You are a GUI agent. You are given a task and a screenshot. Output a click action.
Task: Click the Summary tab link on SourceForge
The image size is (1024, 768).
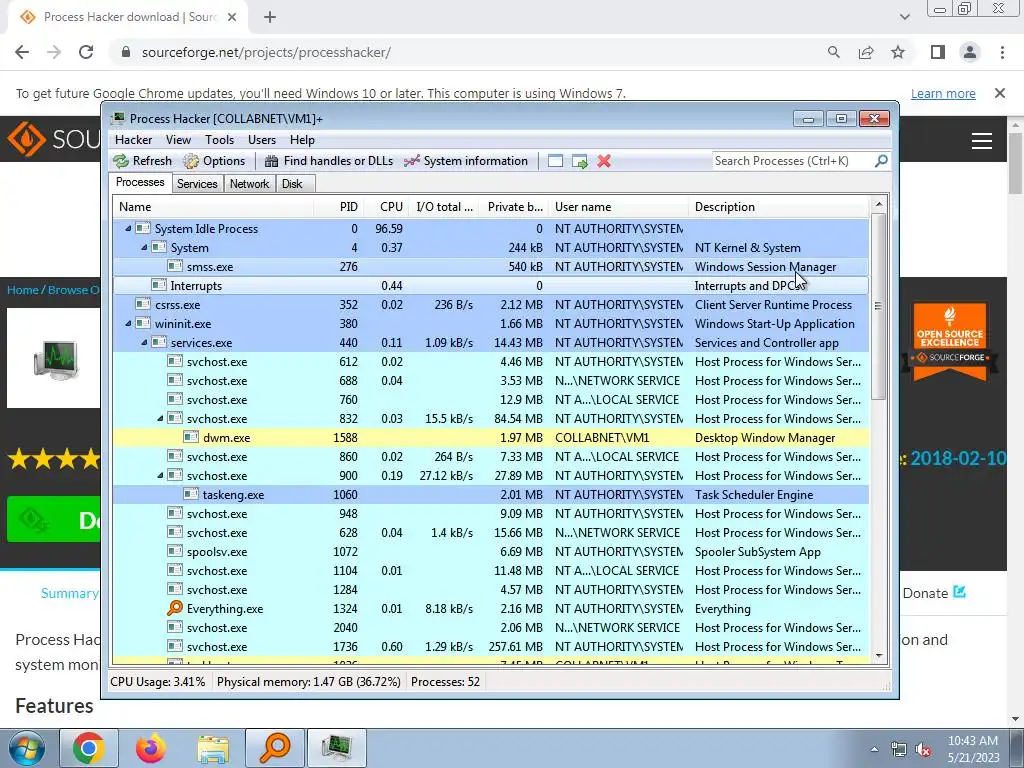[69, 593]
